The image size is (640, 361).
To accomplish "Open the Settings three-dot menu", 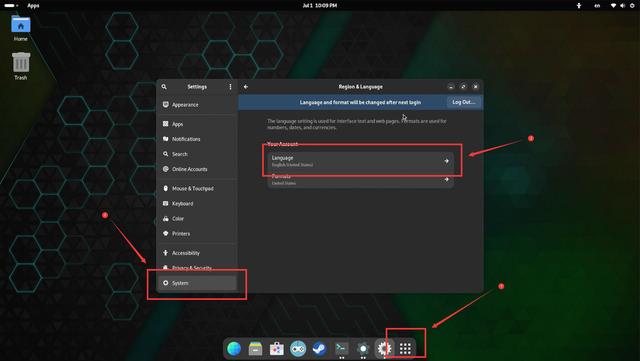I will point(230,87).
